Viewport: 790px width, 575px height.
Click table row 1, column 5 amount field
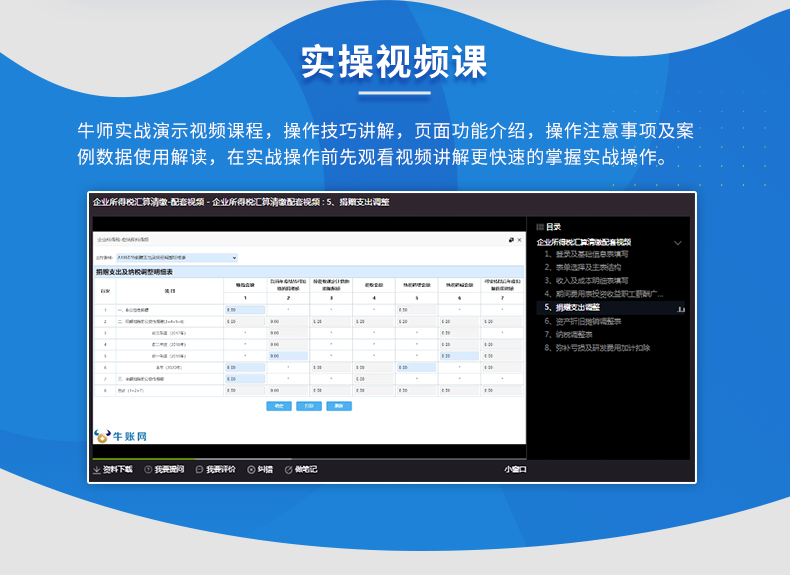coord(417,310)
